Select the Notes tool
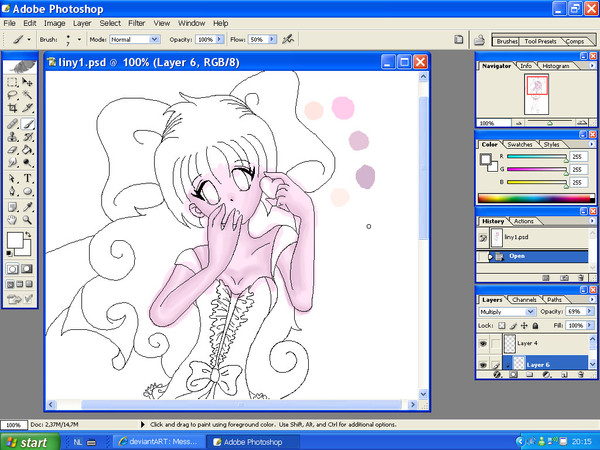 [x=12, y=207]
